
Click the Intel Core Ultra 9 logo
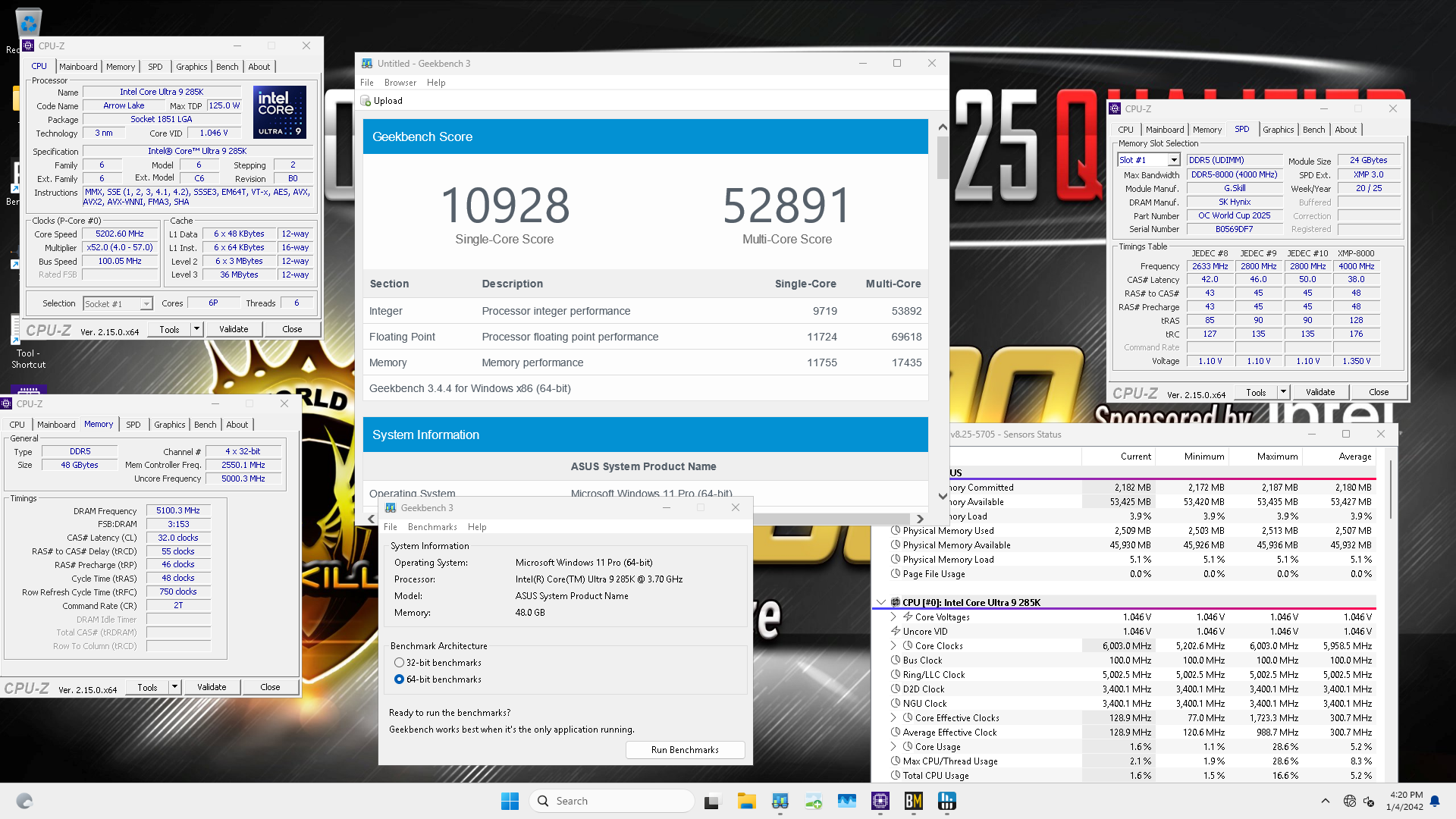[280, 111]
